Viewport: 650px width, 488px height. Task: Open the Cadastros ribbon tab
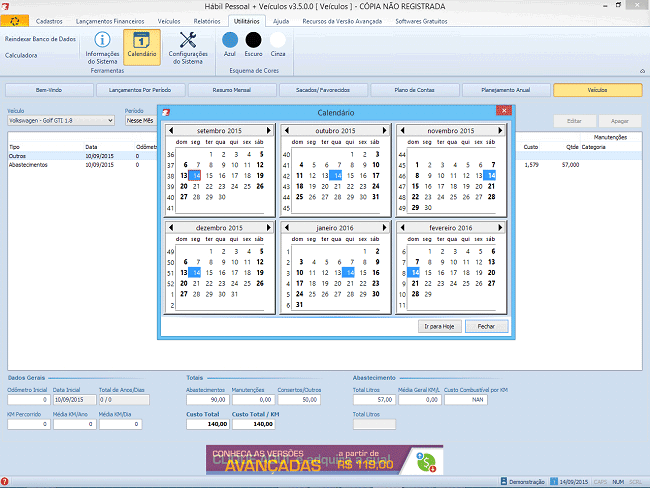click(49, 20)
